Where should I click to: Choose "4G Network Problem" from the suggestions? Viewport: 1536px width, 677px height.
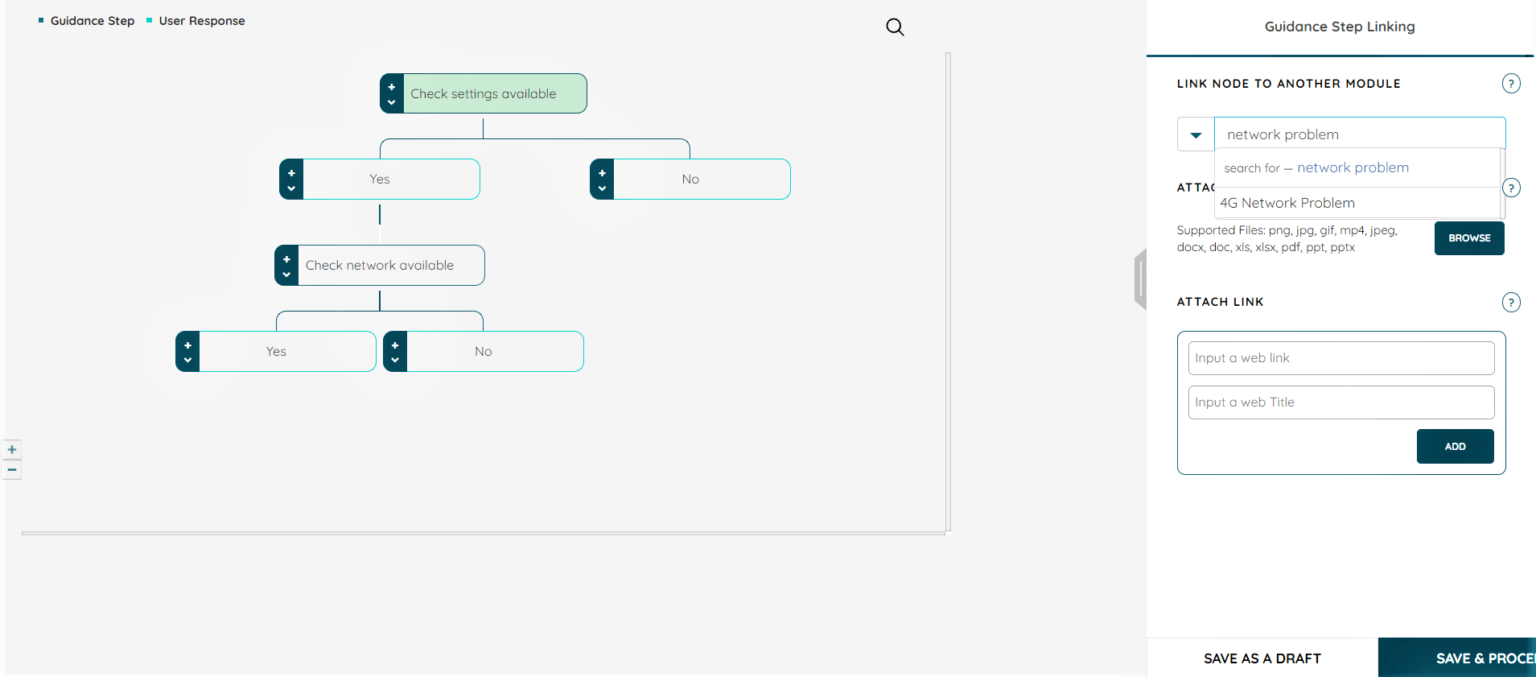coord(1287,202)
